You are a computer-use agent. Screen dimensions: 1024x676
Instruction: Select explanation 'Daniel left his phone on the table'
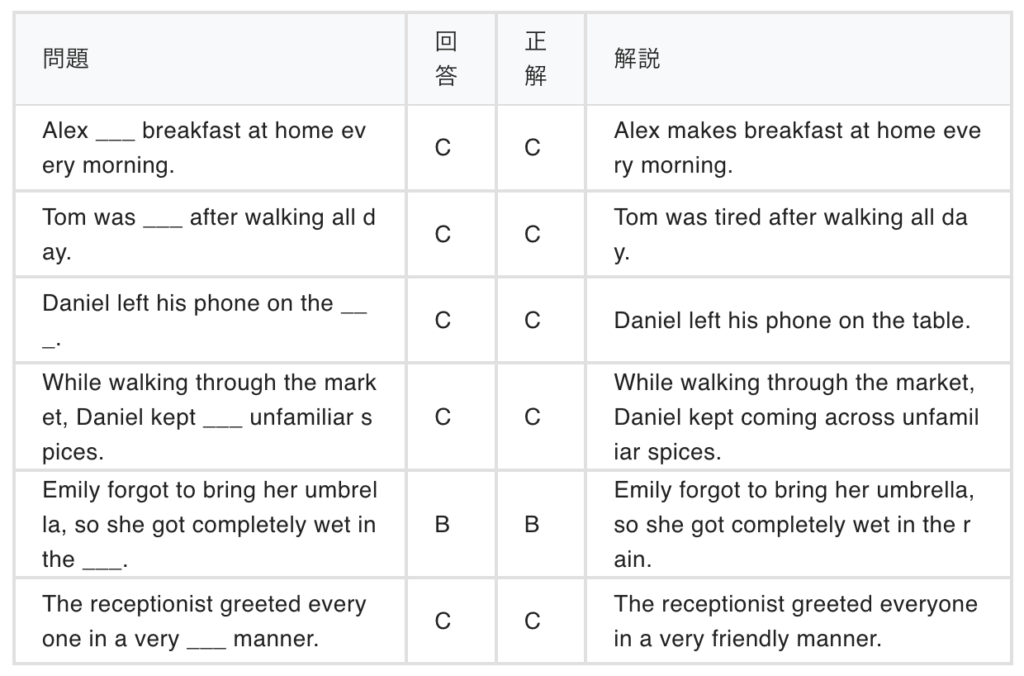tap(792, 321)
